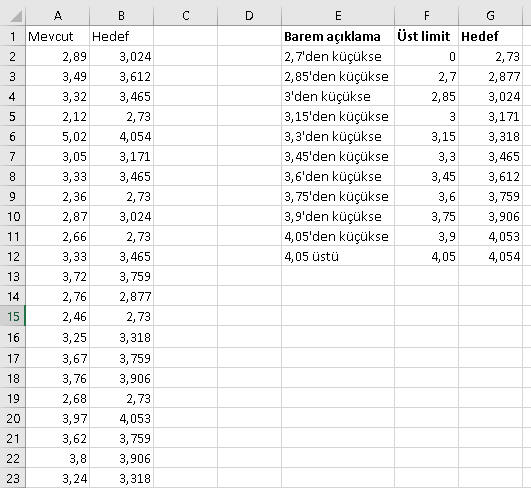
Task: Select row 1 header
Action: (x=13, y=36)
